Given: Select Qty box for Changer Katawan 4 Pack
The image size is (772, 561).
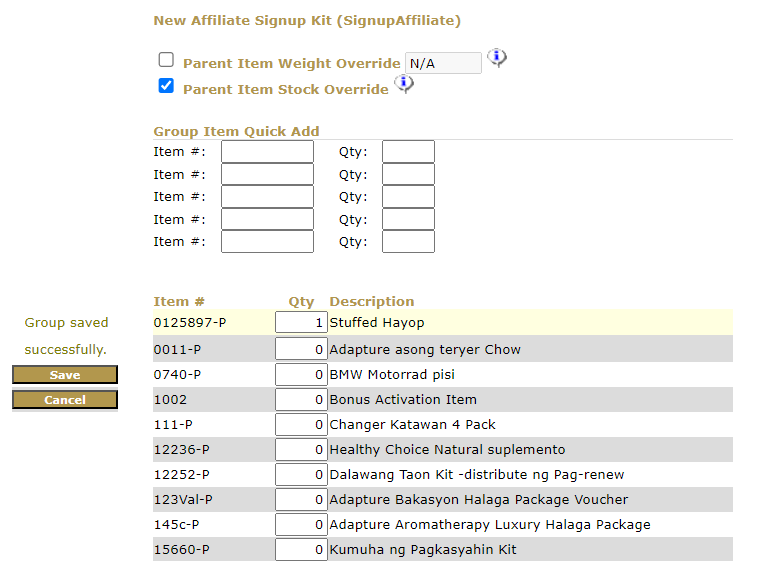Looking at the screenshot, I should [x=301, y=425].
